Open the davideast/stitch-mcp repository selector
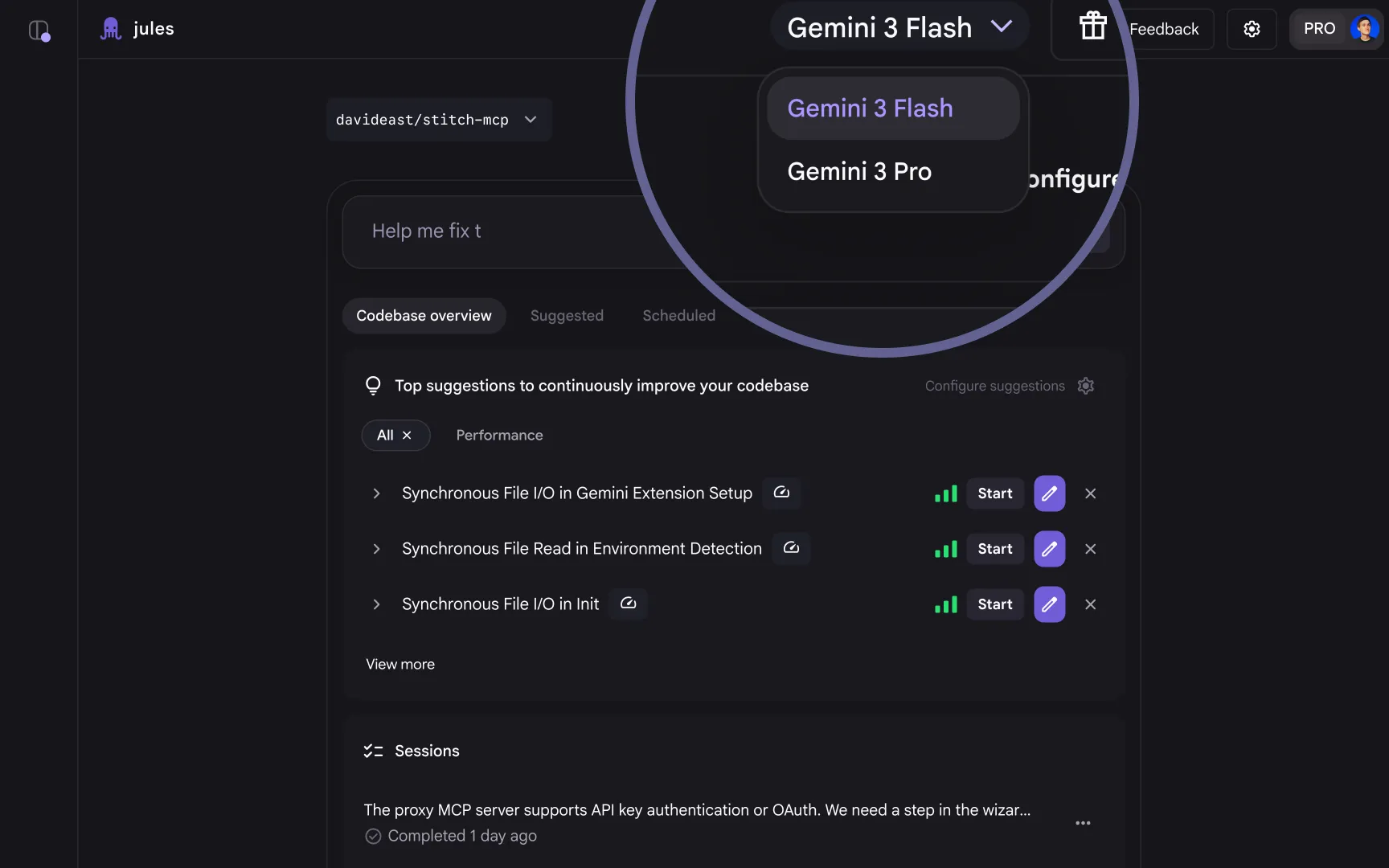 (x=437, y=119)
